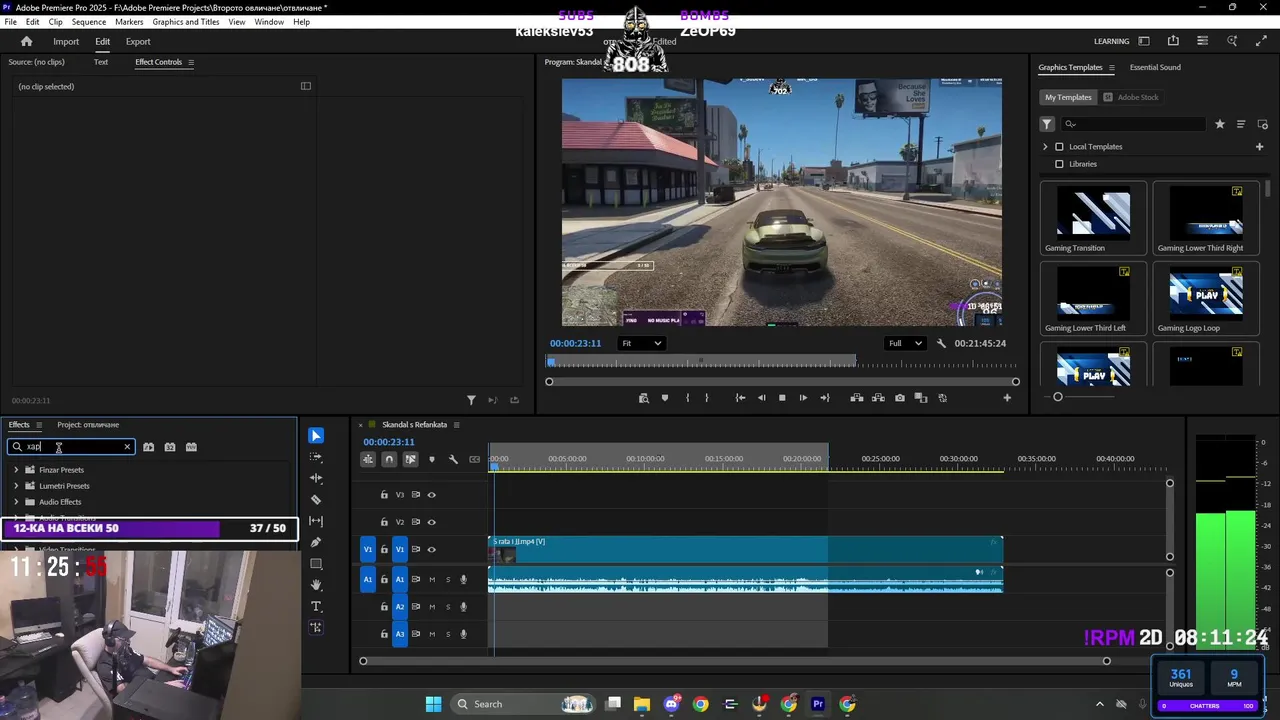This screenshot has height=720, width=1280.
Task: Open the filter icon in Graphics Templates
Action: (1047, 124)
